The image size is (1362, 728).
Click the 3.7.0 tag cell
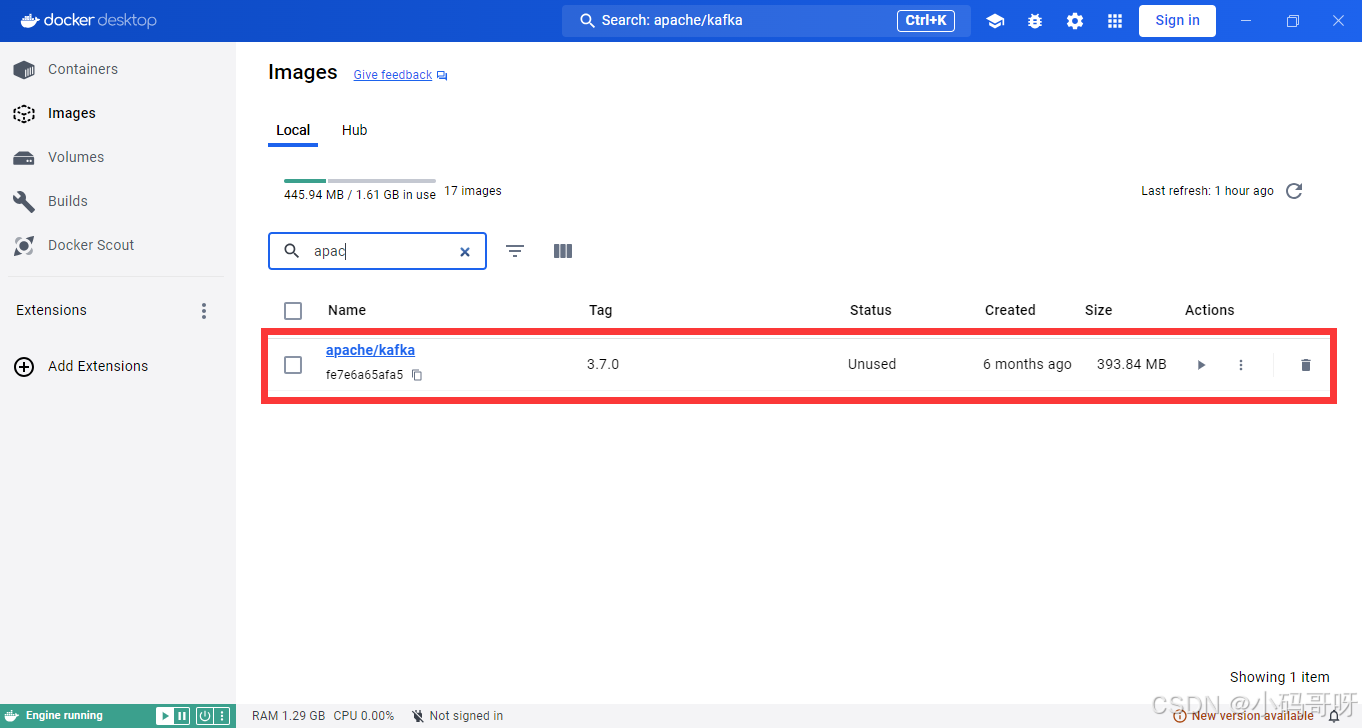(x=603, y=364)
